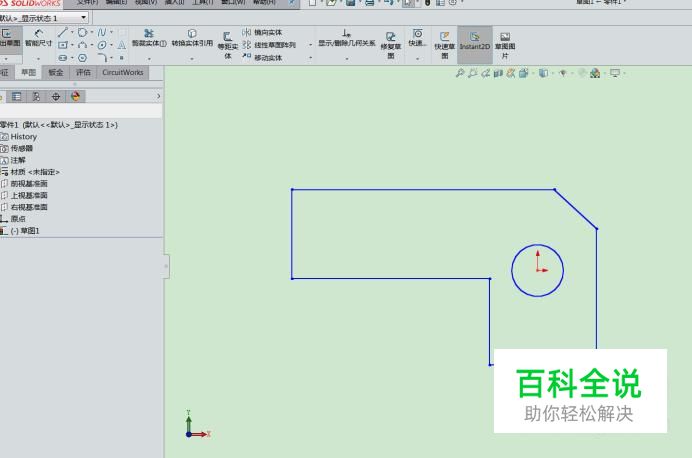Select the Polygon sketch tool
692x458 pixels.
[x=83, y=58]
